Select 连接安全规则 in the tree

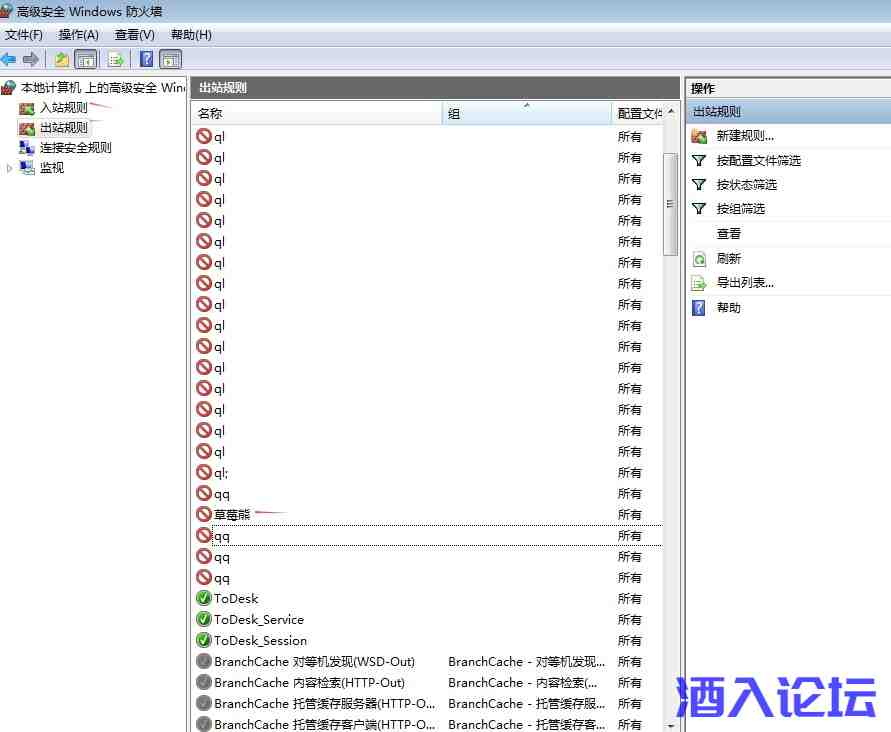76,148
